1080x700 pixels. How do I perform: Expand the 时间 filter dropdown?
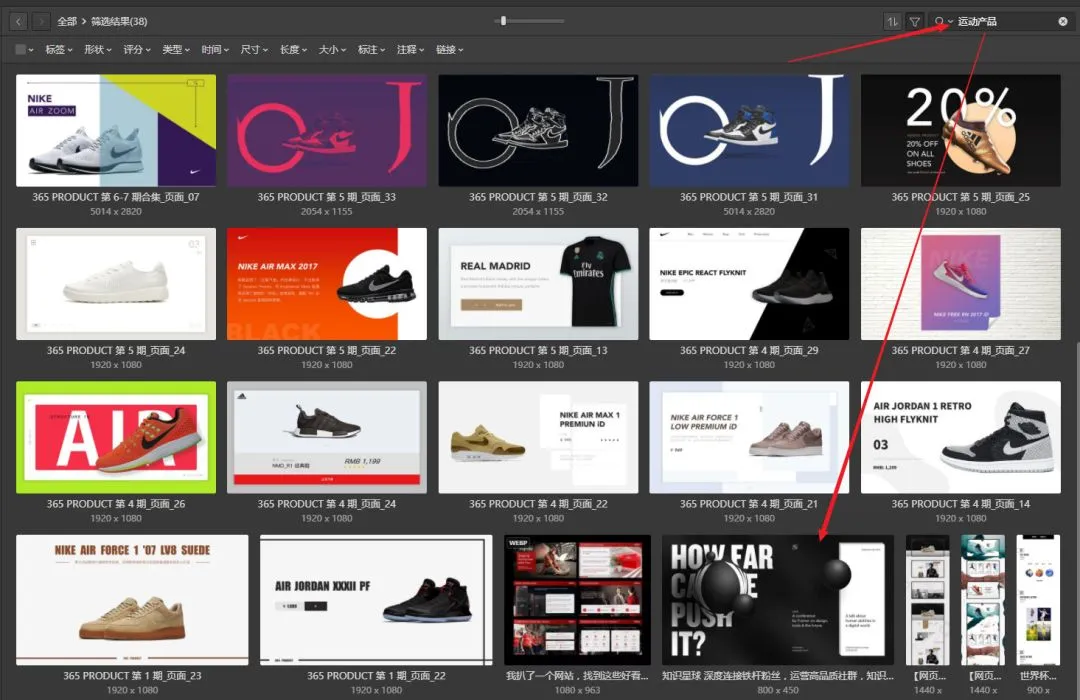[215, 50]
